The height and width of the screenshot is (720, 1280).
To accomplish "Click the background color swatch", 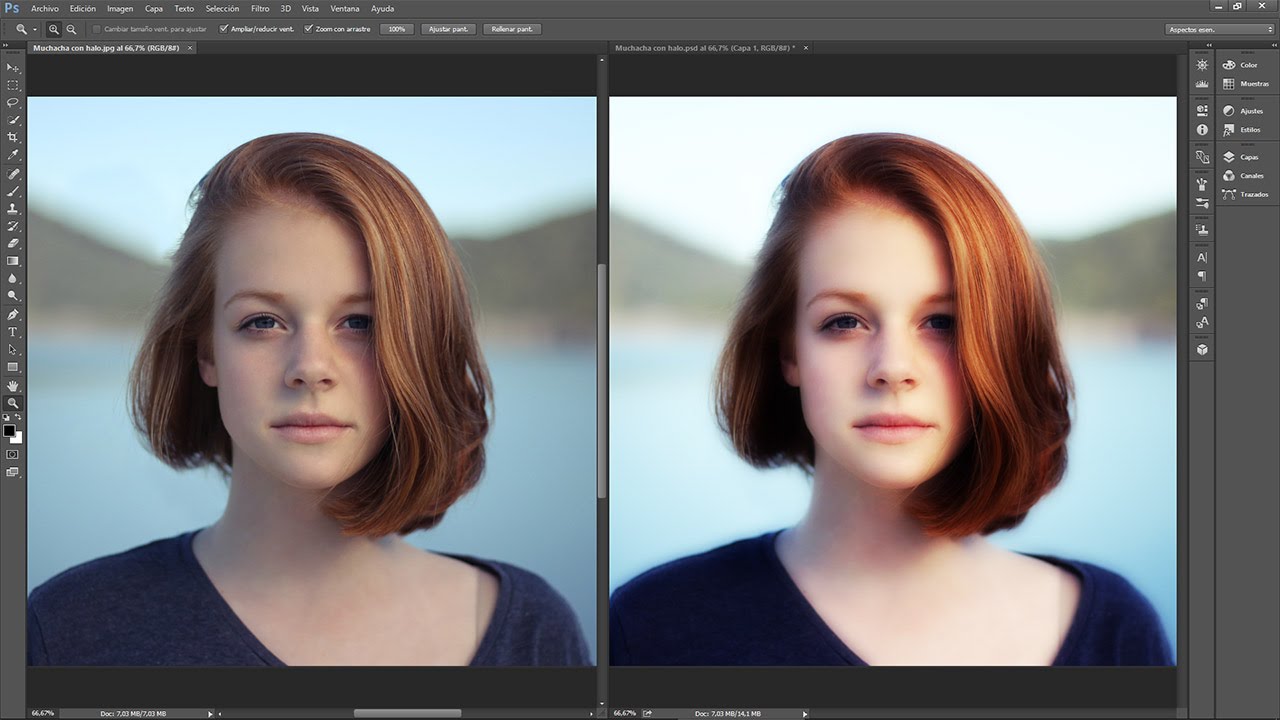I will pos(18,438).
